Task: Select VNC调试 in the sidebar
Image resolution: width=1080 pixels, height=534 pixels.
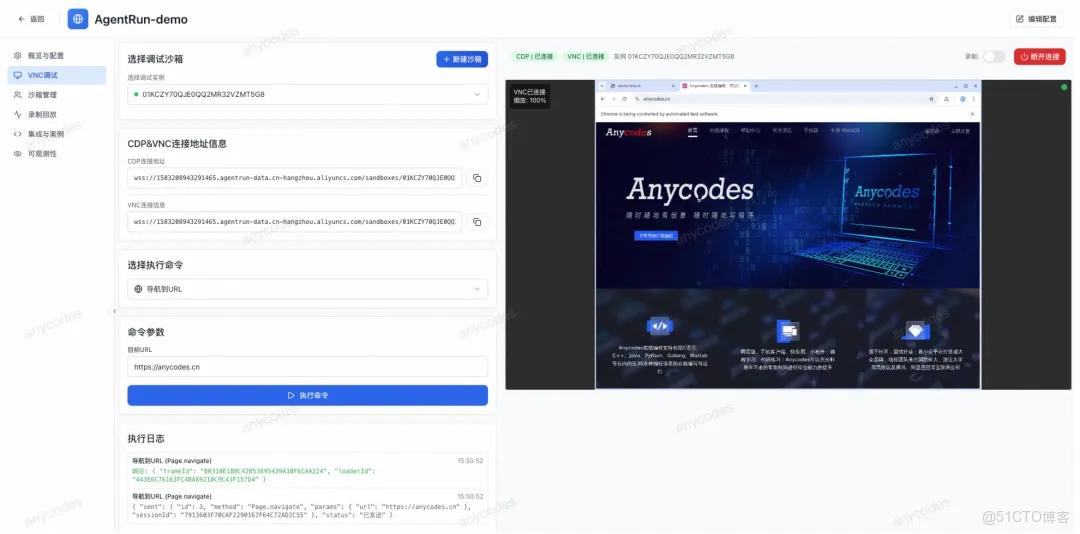Action: tap(56, 75)
